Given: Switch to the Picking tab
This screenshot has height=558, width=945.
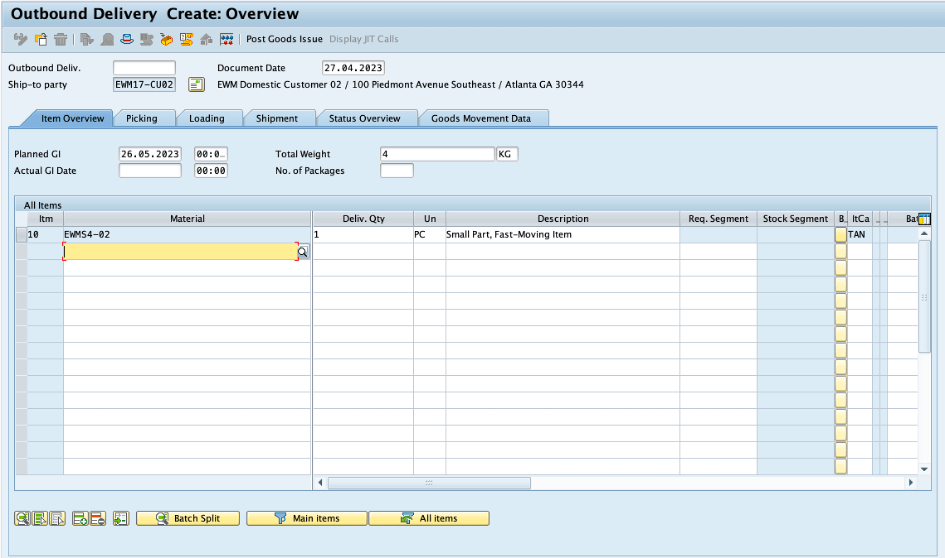Looking at the screenshot, I should pos(142,119).
